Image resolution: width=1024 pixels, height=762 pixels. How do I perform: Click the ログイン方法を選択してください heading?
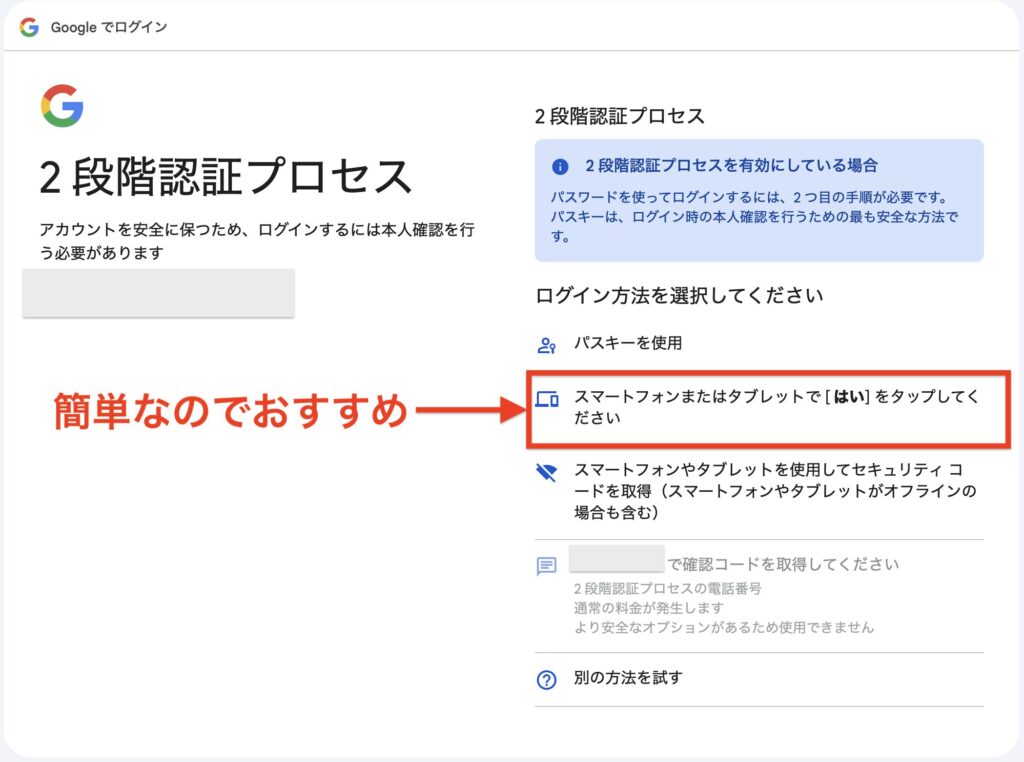click(679, 296)
